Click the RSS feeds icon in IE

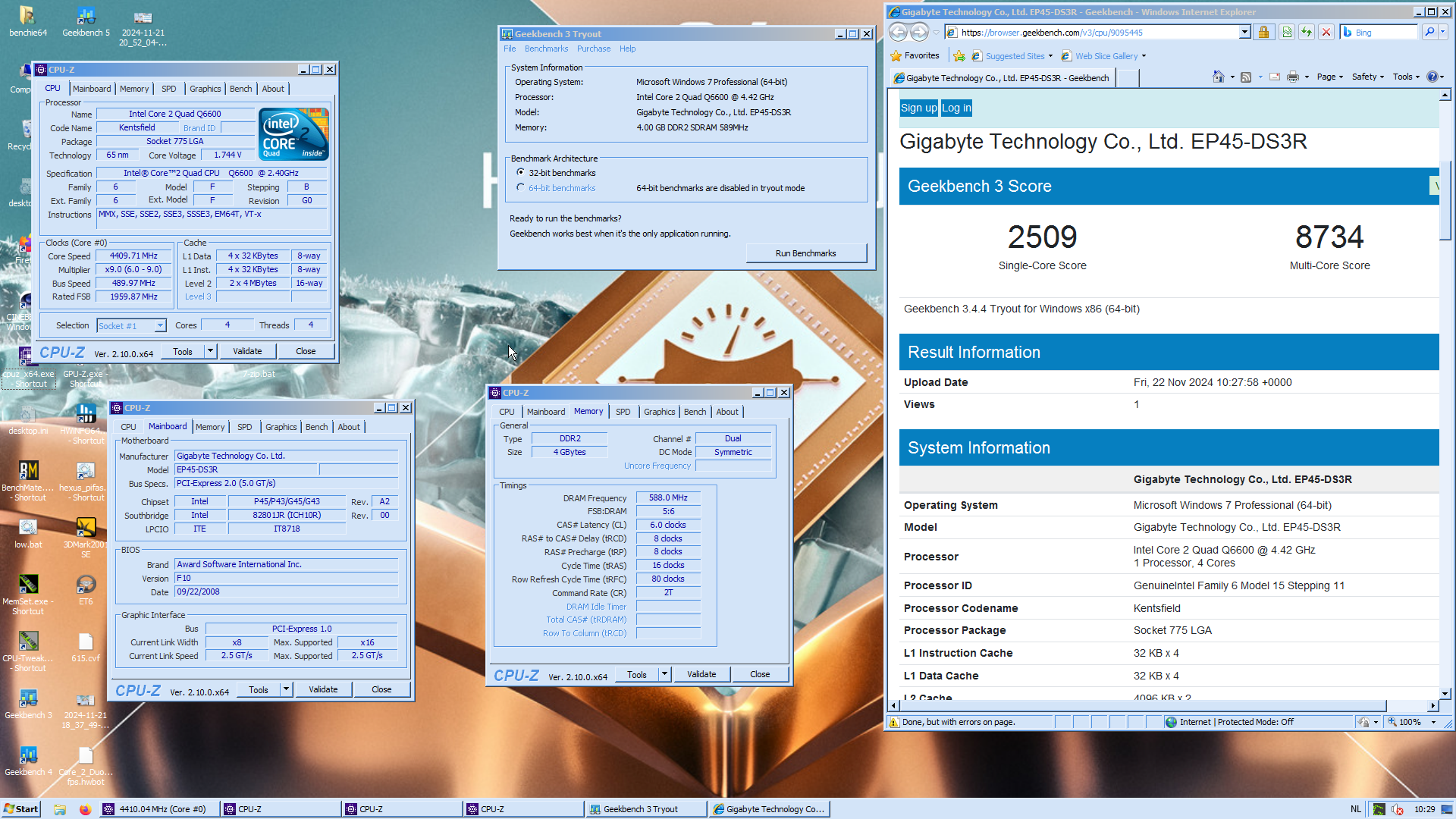coord(1246,77)
